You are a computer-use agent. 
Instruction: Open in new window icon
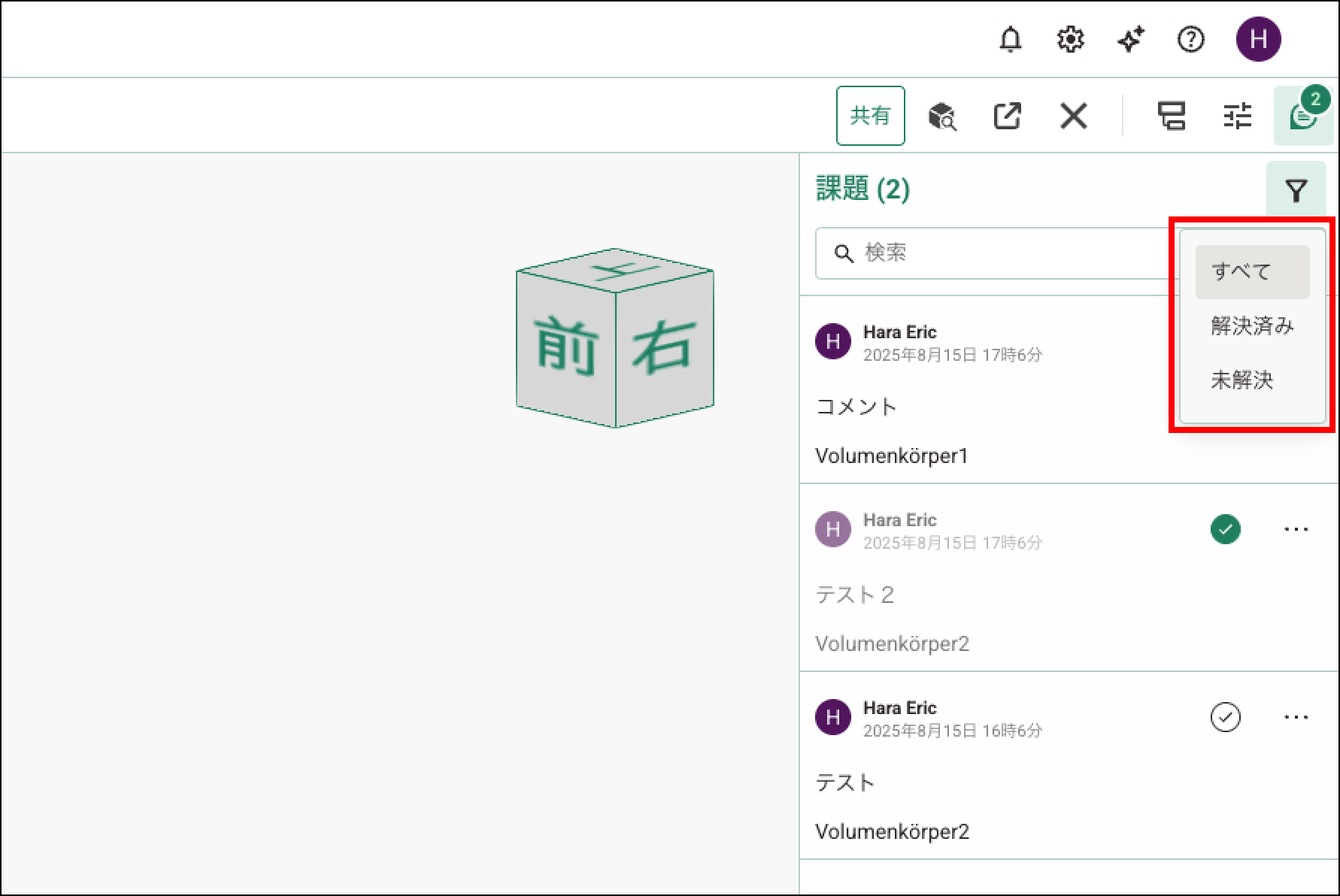click(1007, 117)
